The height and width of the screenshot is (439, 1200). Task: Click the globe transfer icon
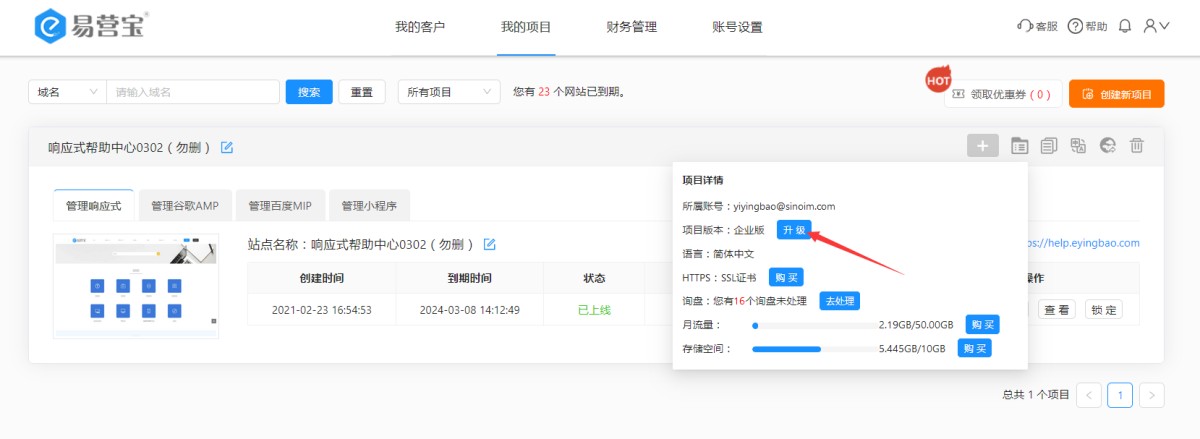click(1107, 146)
